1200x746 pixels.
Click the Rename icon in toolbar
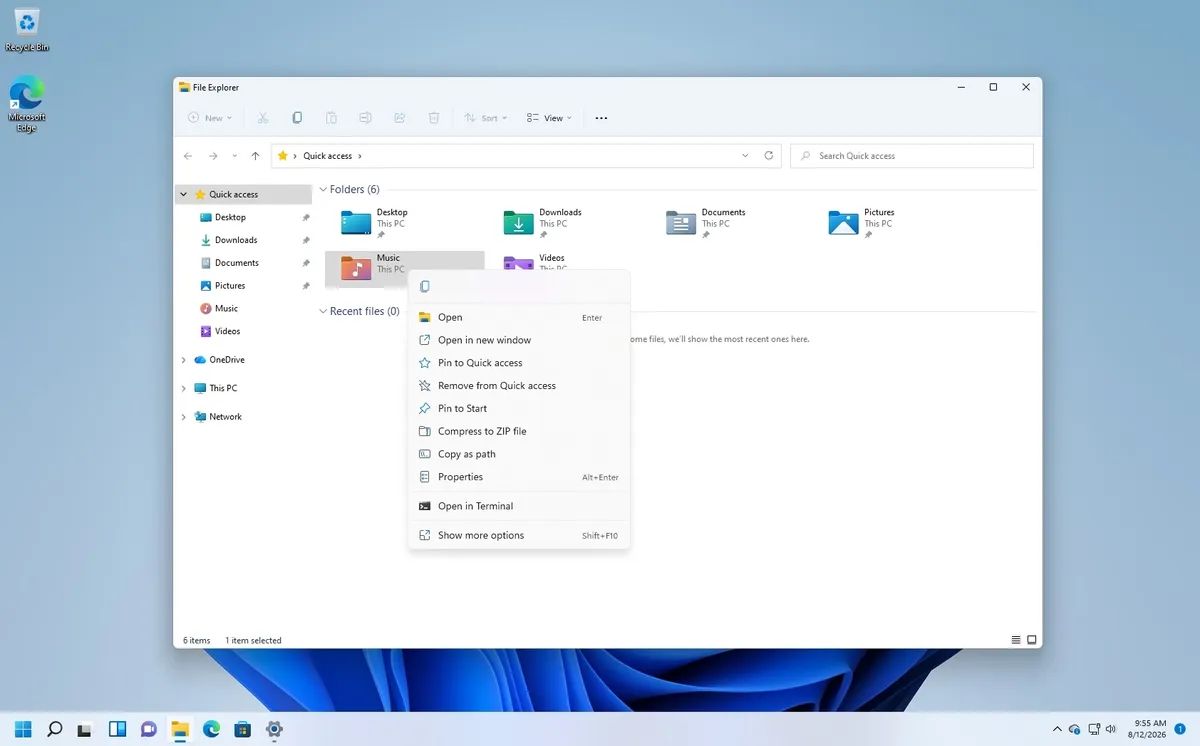coord(365,118)
